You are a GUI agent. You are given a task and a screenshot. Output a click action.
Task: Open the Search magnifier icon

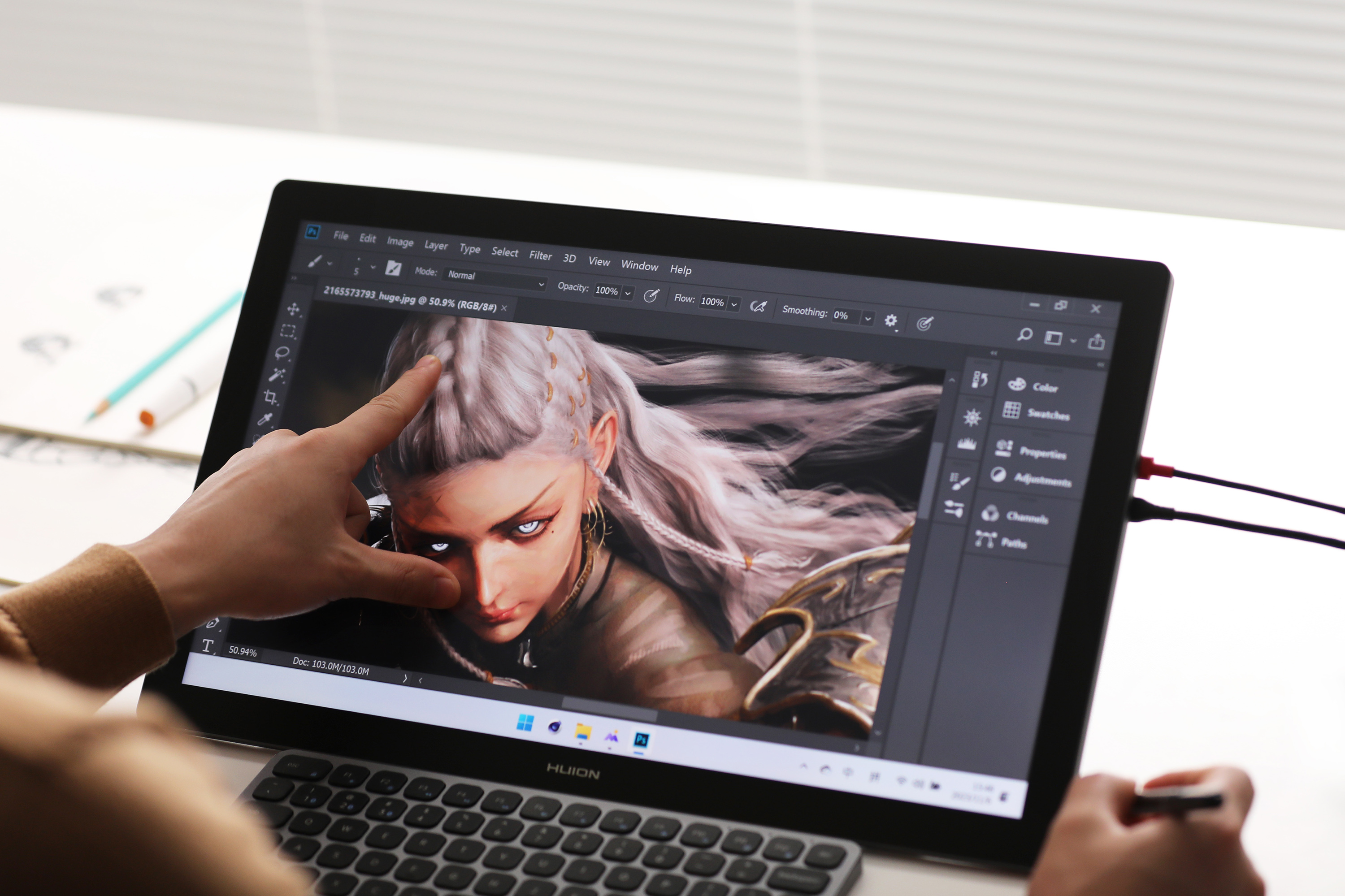tap(1025, 335)
